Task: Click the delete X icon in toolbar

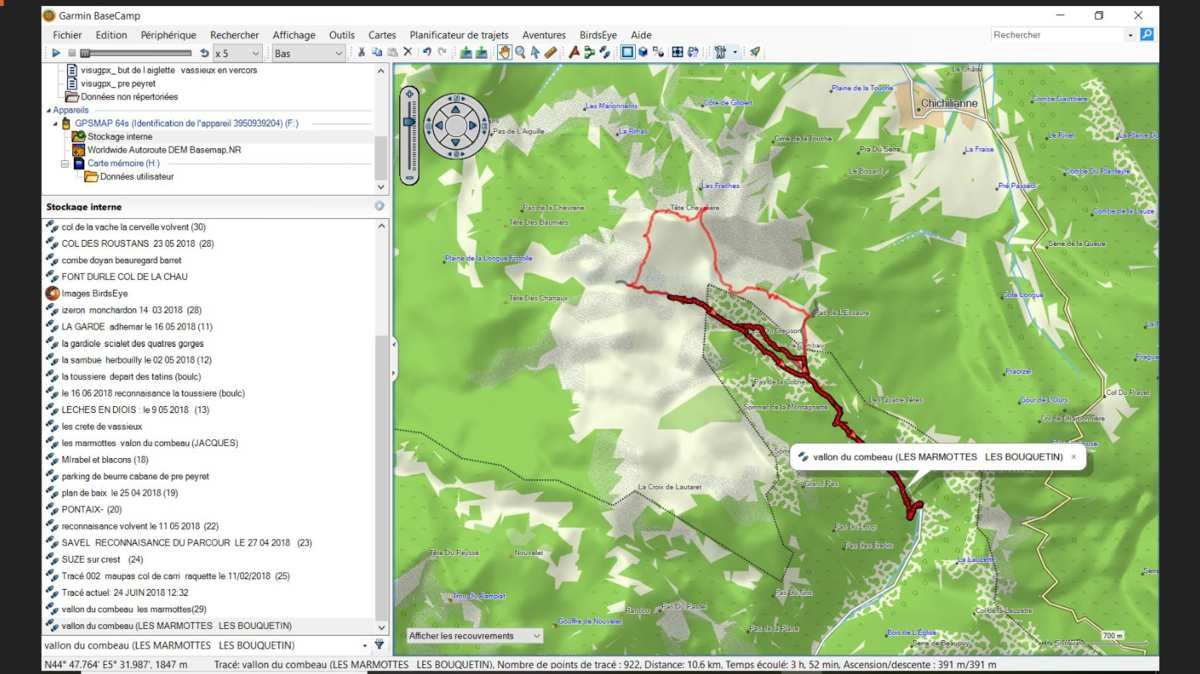Action: 407,53
